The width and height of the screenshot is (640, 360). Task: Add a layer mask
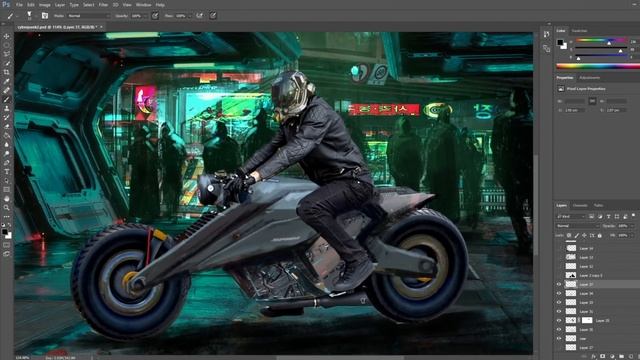tap(603, 356)
